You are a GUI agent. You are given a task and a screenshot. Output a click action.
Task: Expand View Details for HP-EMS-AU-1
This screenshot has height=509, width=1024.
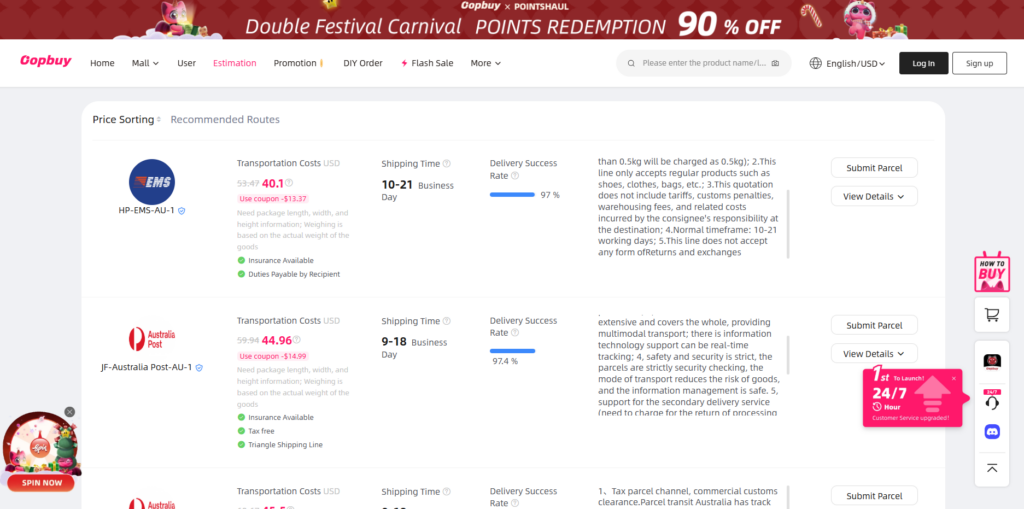[x=874, y=197]
